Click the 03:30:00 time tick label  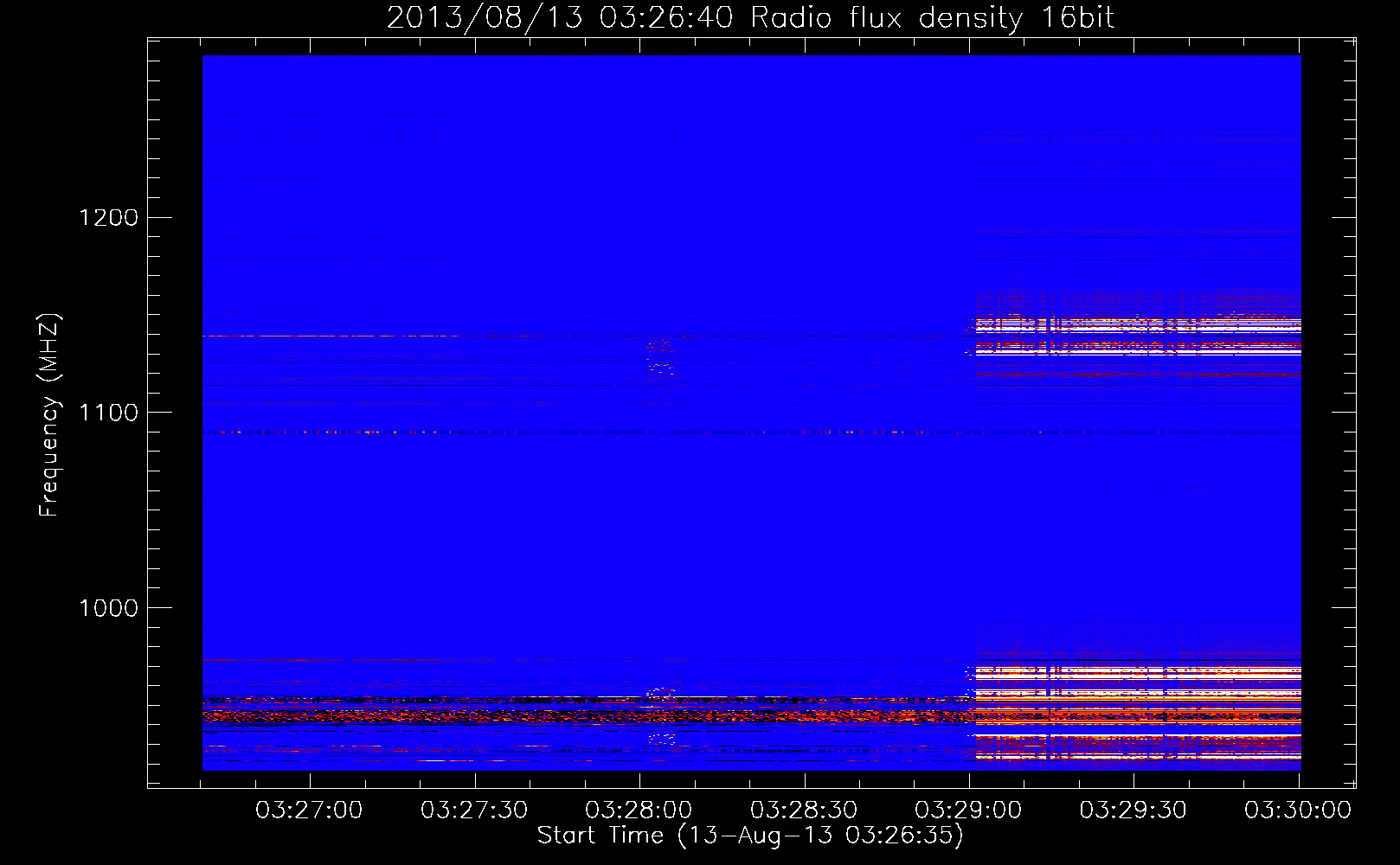(x=1298, y=811)
